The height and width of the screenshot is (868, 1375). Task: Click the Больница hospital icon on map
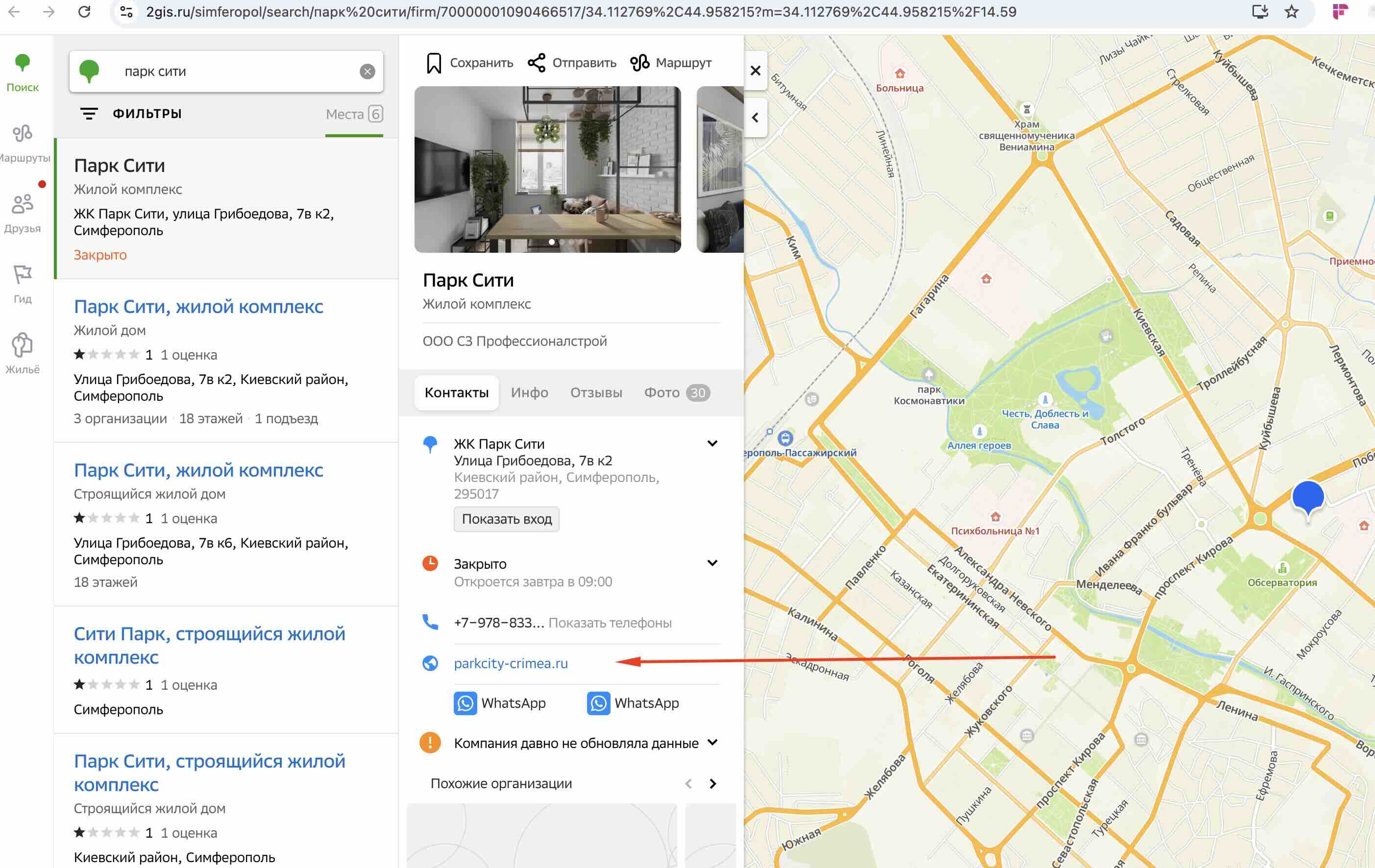(900, 73)
